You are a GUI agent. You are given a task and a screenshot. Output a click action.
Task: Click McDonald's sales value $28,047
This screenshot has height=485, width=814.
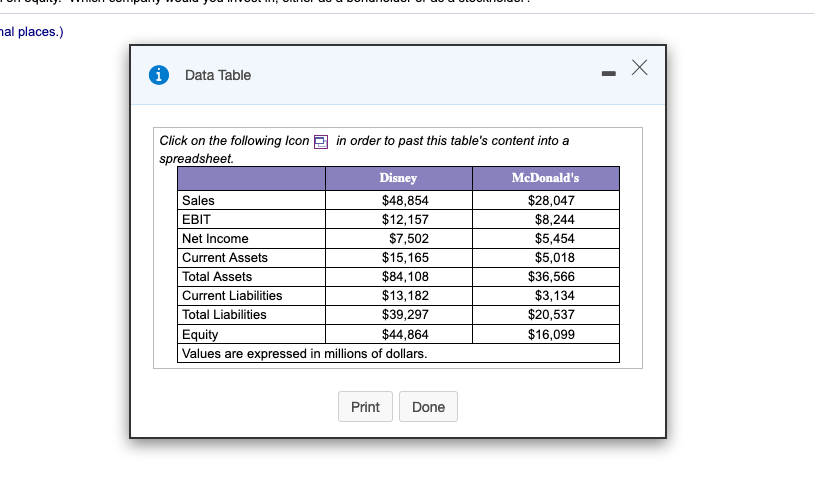point(551,200)
